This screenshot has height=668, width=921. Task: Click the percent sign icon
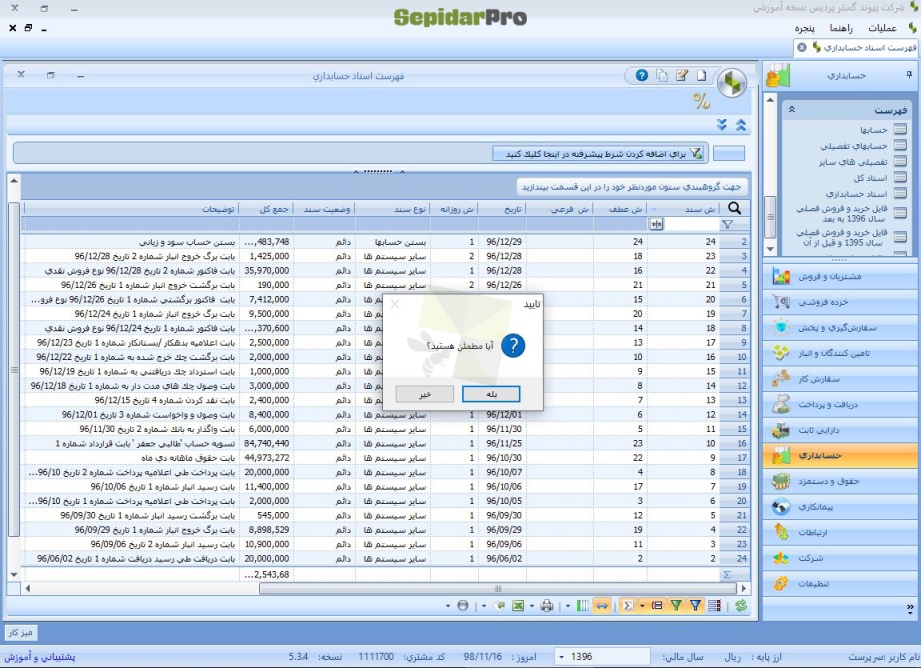[701, 101]
